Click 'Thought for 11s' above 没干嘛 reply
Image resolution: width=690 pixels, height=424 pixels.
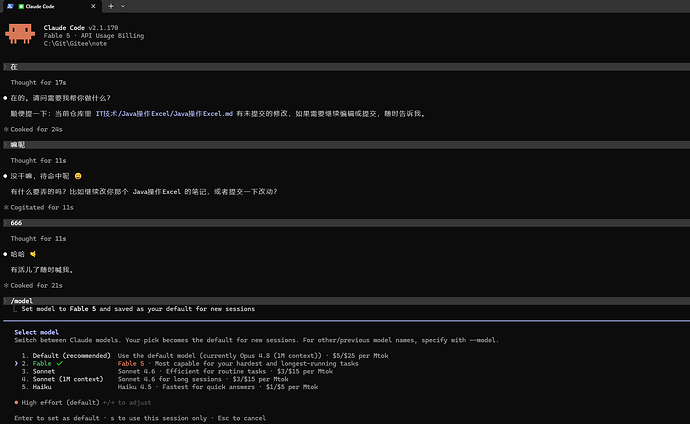[x=38, y=161]
